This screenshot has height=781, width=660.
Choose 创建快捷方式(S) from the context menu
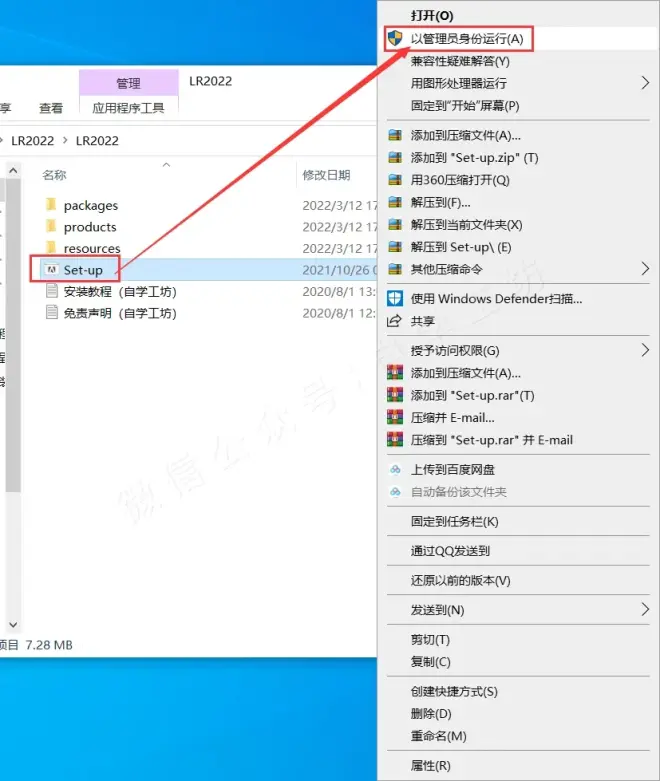454,691
